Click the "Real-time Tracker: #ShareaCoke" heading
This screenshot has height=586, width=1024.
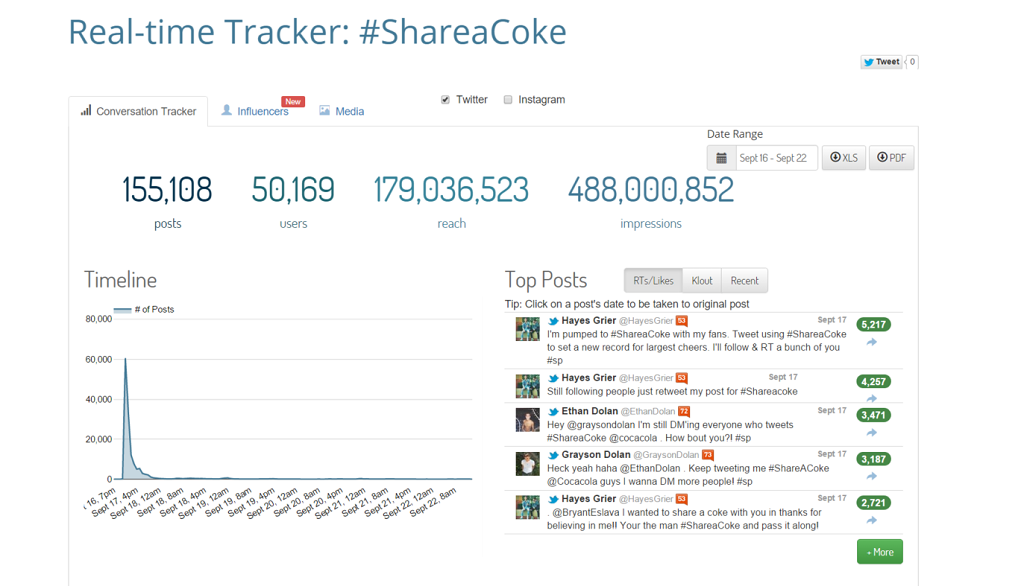(317, 31)
